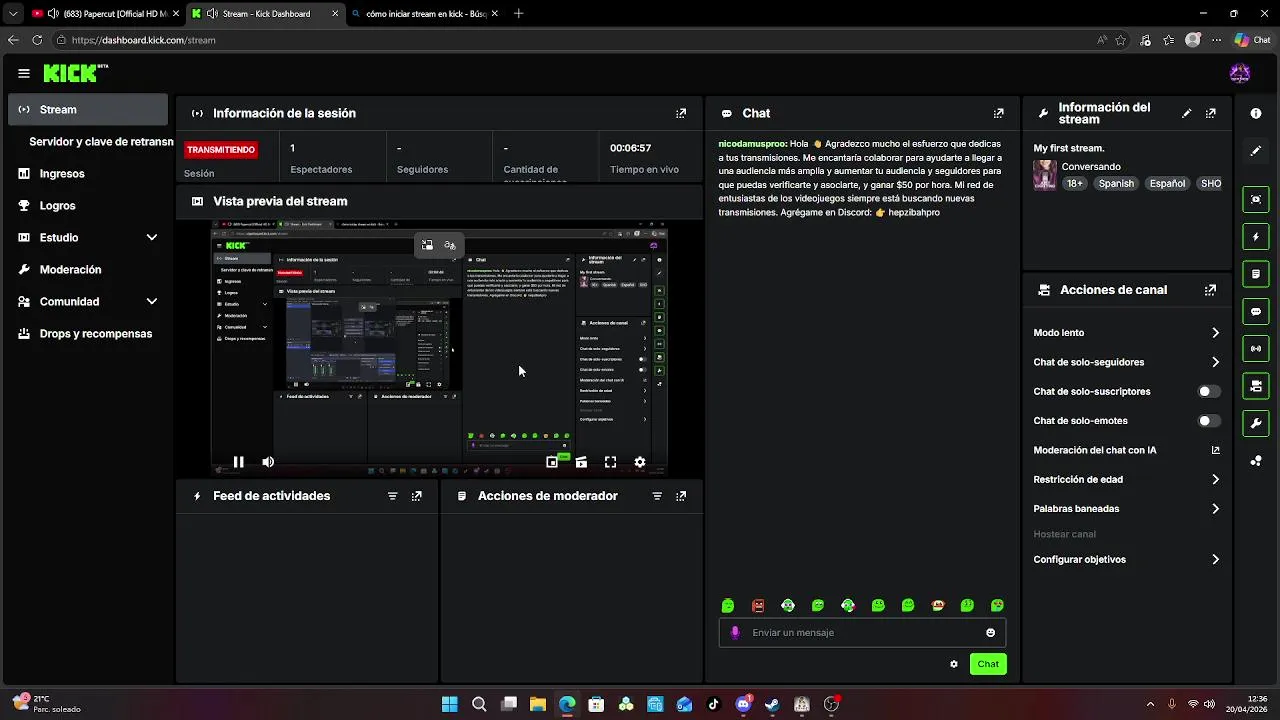The width and height of the screenshot is (1280, 720).
Task: Open Chat de solo-seguidores chevron
Action: (x=1215, y=362)
